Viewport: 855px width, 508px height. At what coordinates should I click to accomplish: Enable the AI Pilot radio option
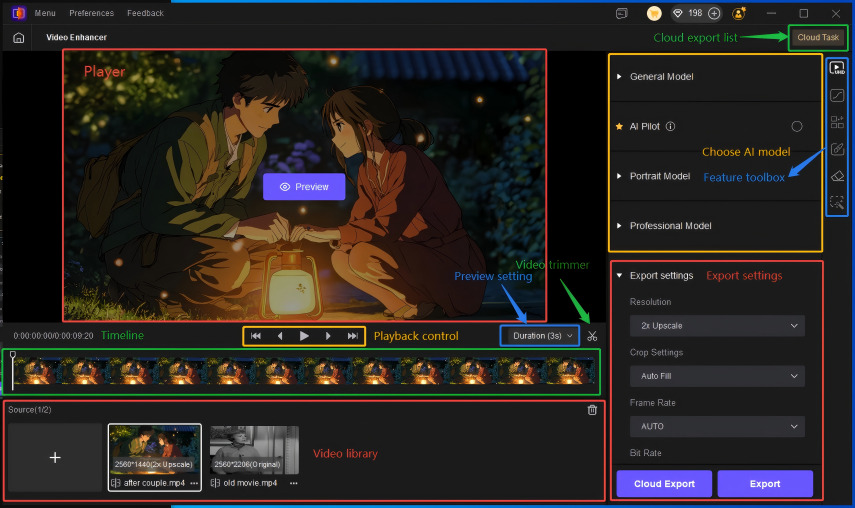click(x=797, y=126)
